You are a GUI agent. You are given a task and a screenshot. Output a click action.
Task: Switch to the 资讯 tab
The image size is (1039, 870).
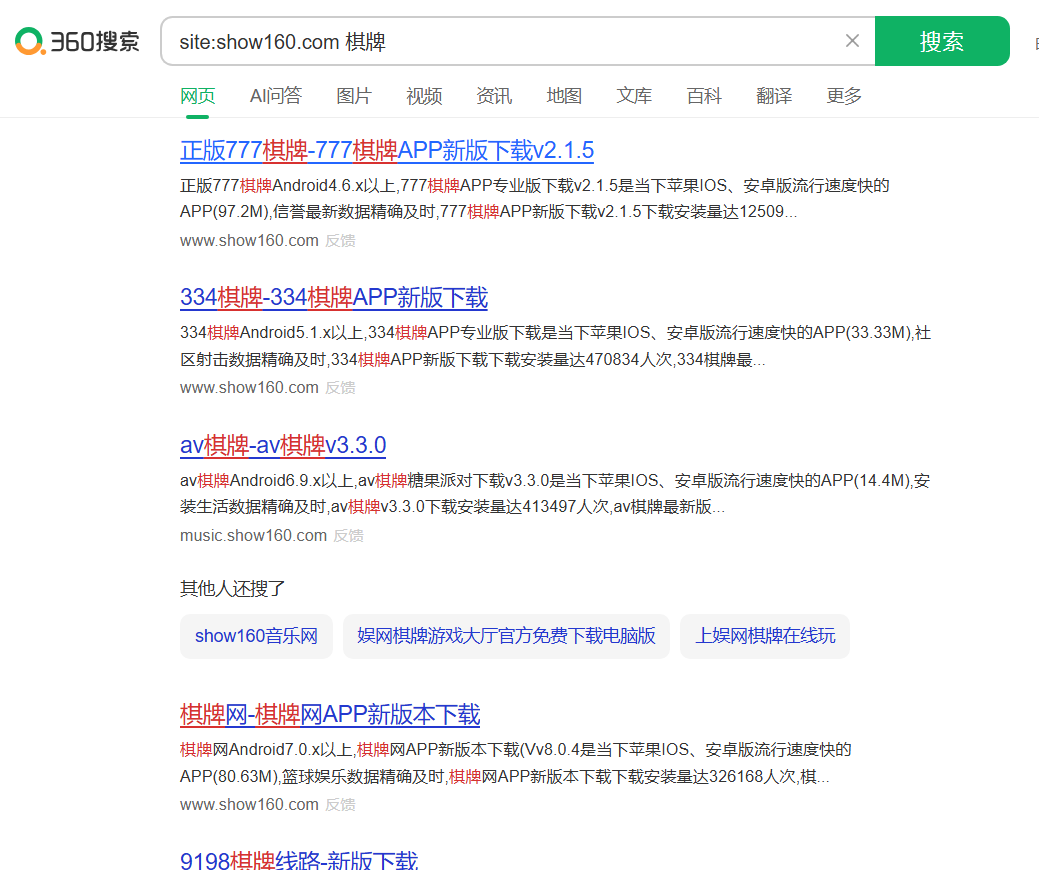494,96
